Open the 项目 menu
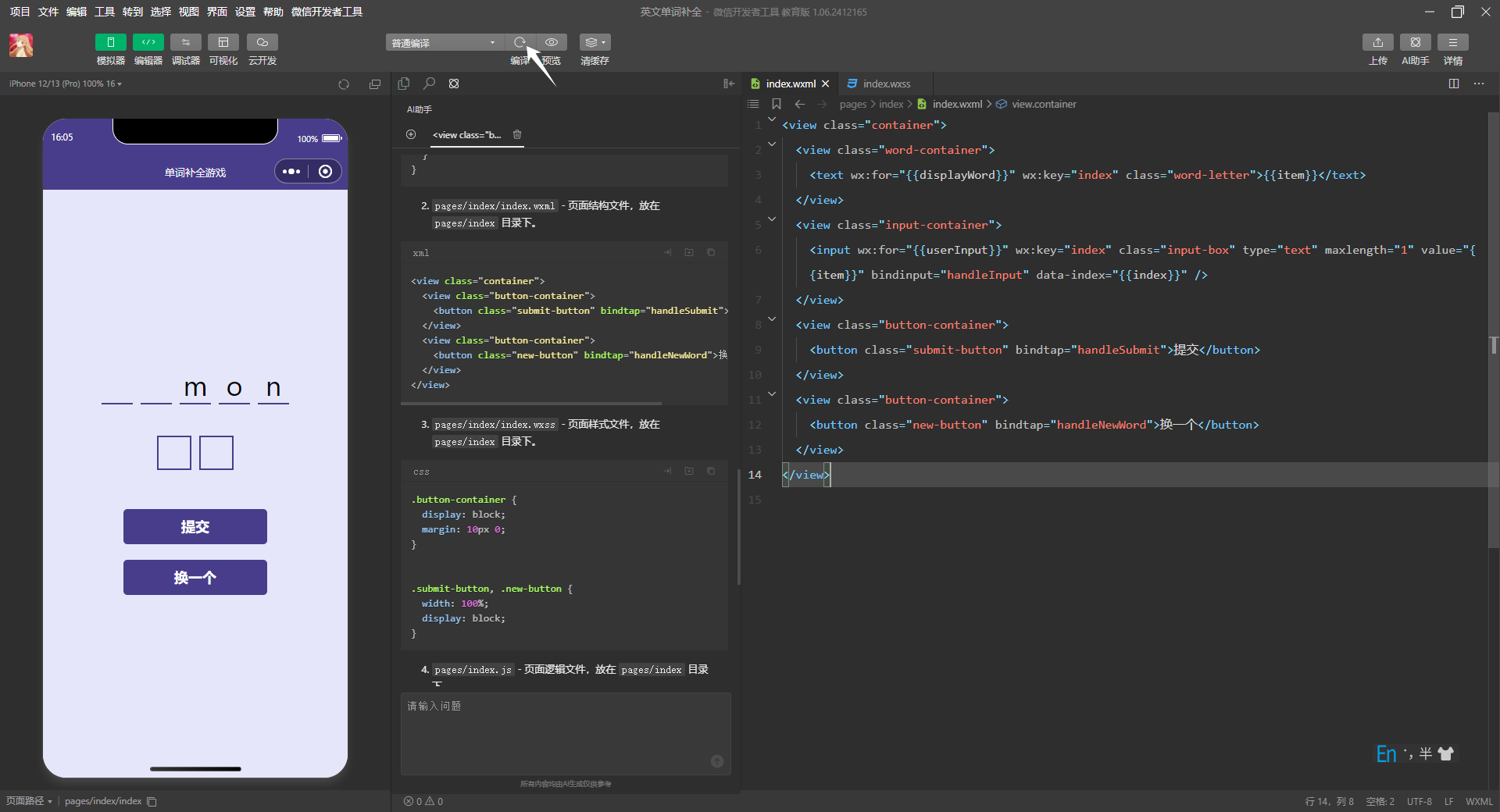 [x=20, y=12]
